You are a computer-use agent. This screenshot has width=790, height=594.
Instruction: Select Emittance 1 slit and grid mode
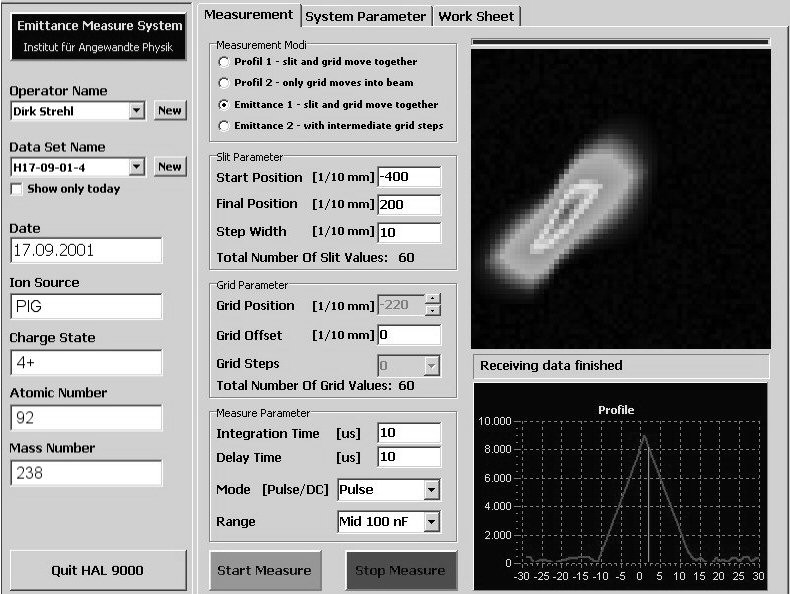pyautogui.click(x=223, y=105)
